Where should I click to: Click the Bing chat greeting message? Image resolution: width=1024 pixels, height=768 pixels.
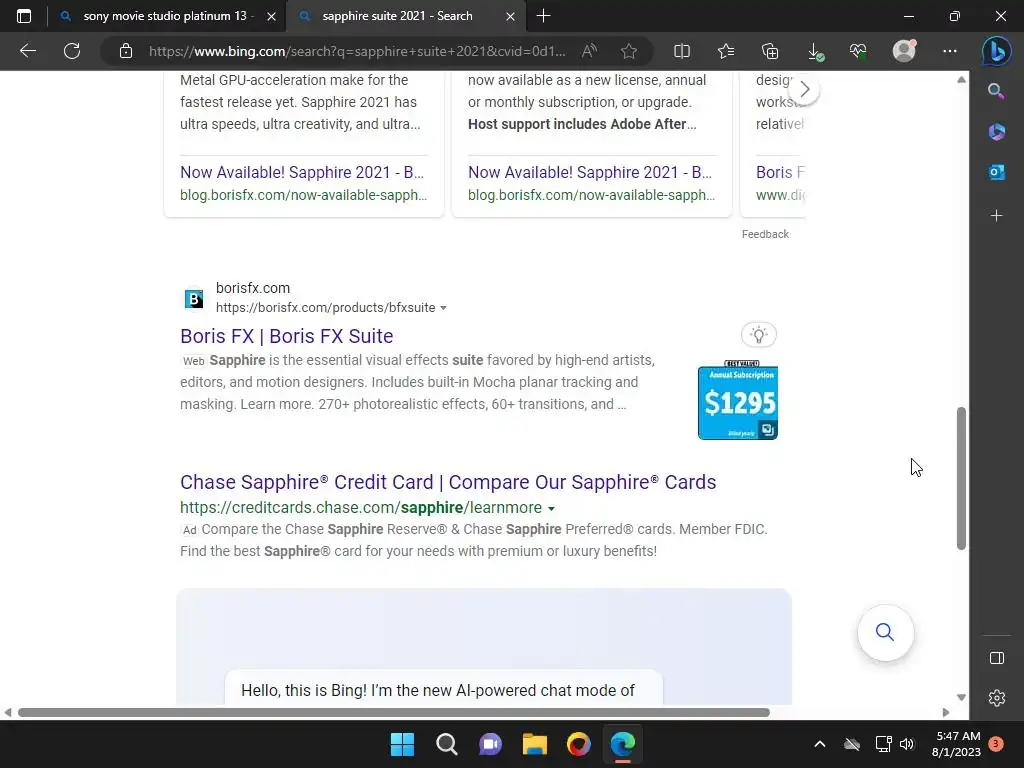pyautogui.click(x=438, y=690)
